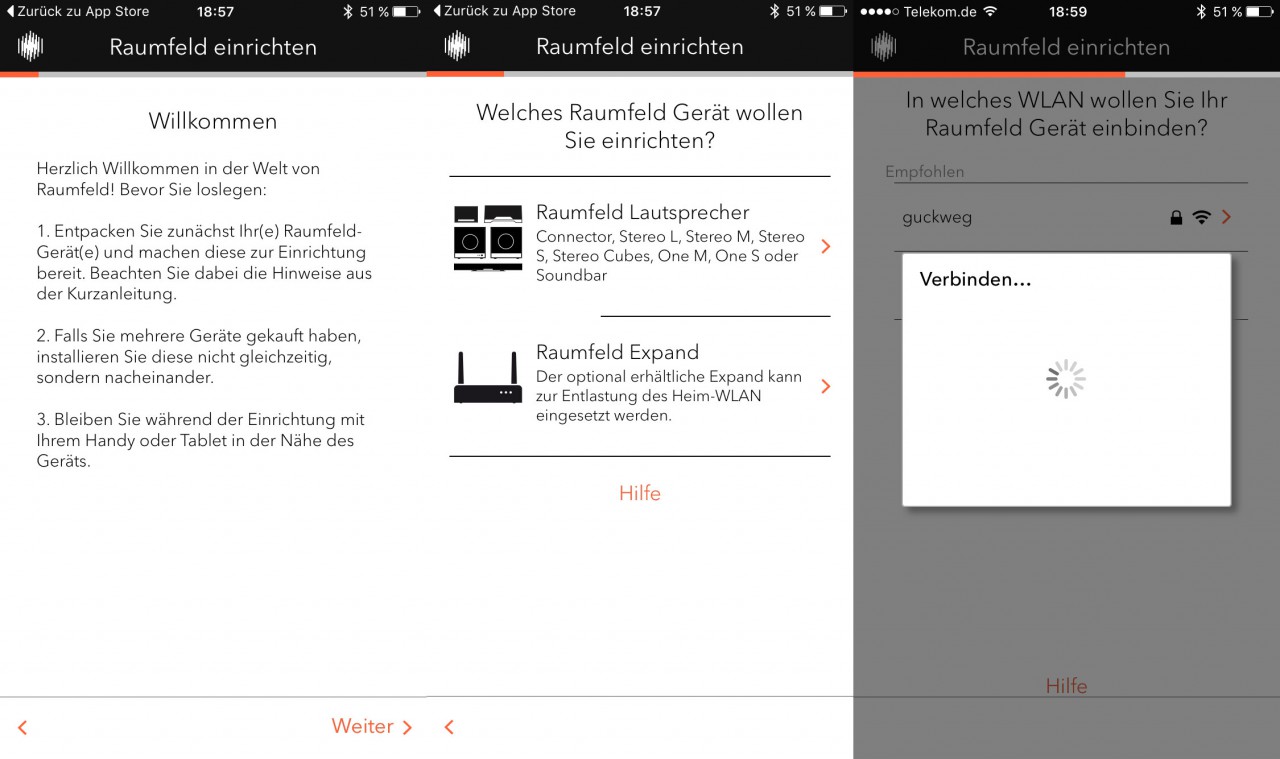Tap Bluetooth icon on third screen status bar
Screen dimensions: 1280x759
click(1201, 11)
